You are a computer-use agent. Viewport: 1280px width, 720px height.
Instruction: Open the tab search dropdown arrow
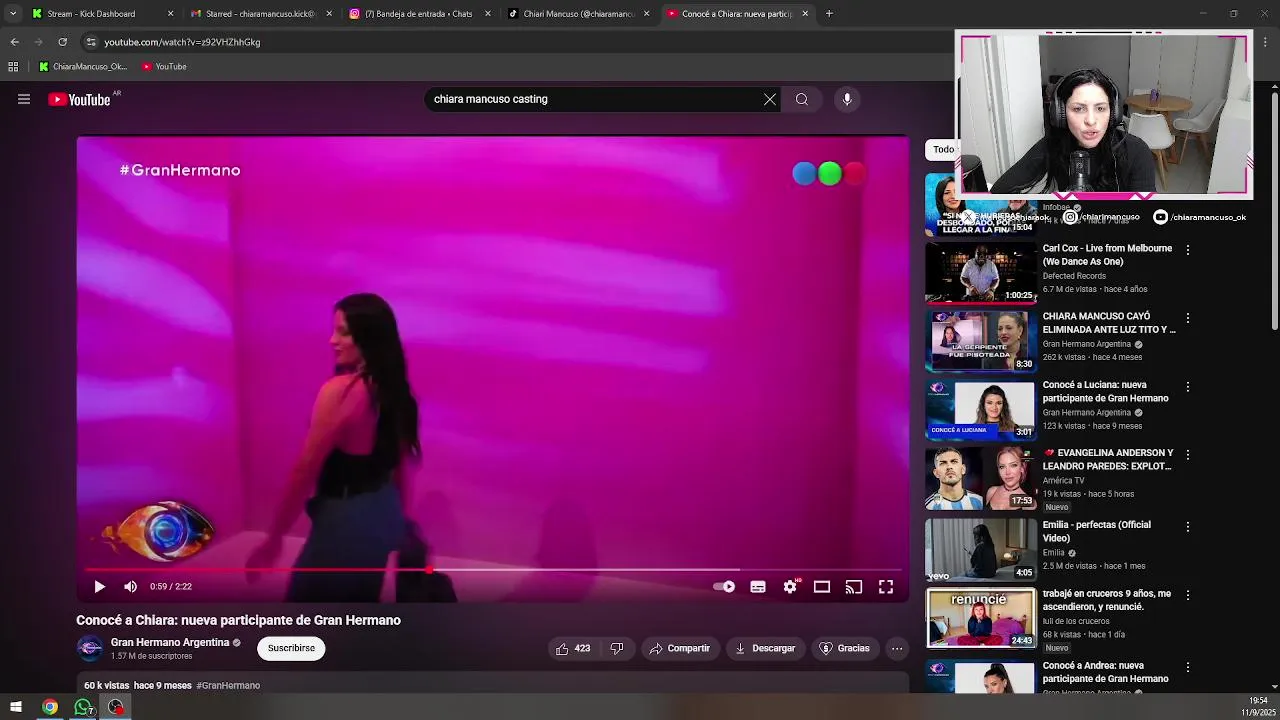pos(13,14)
